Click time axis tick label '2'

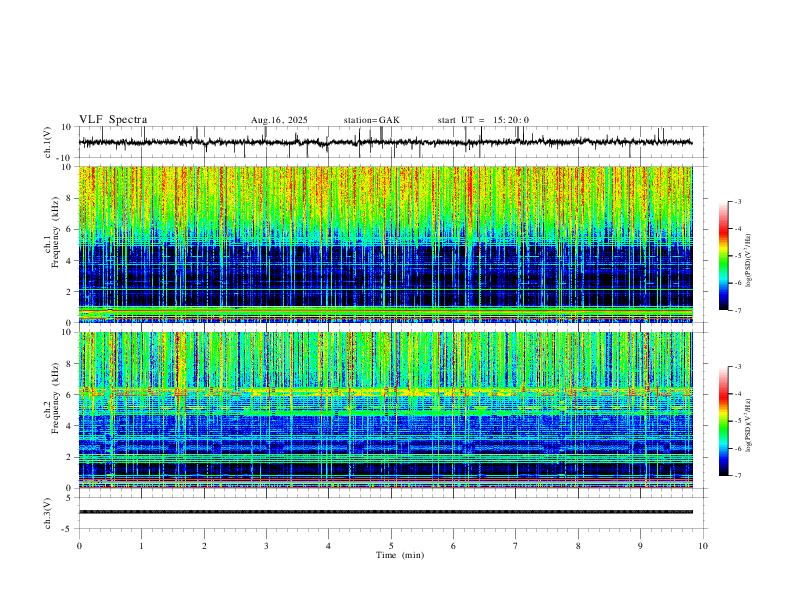coord(204,546)
